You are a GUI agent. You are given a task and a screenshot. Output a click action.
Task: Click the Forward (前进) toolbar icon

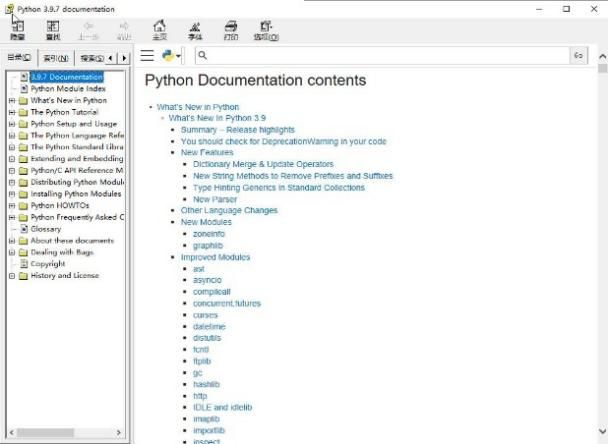[124, 30]
